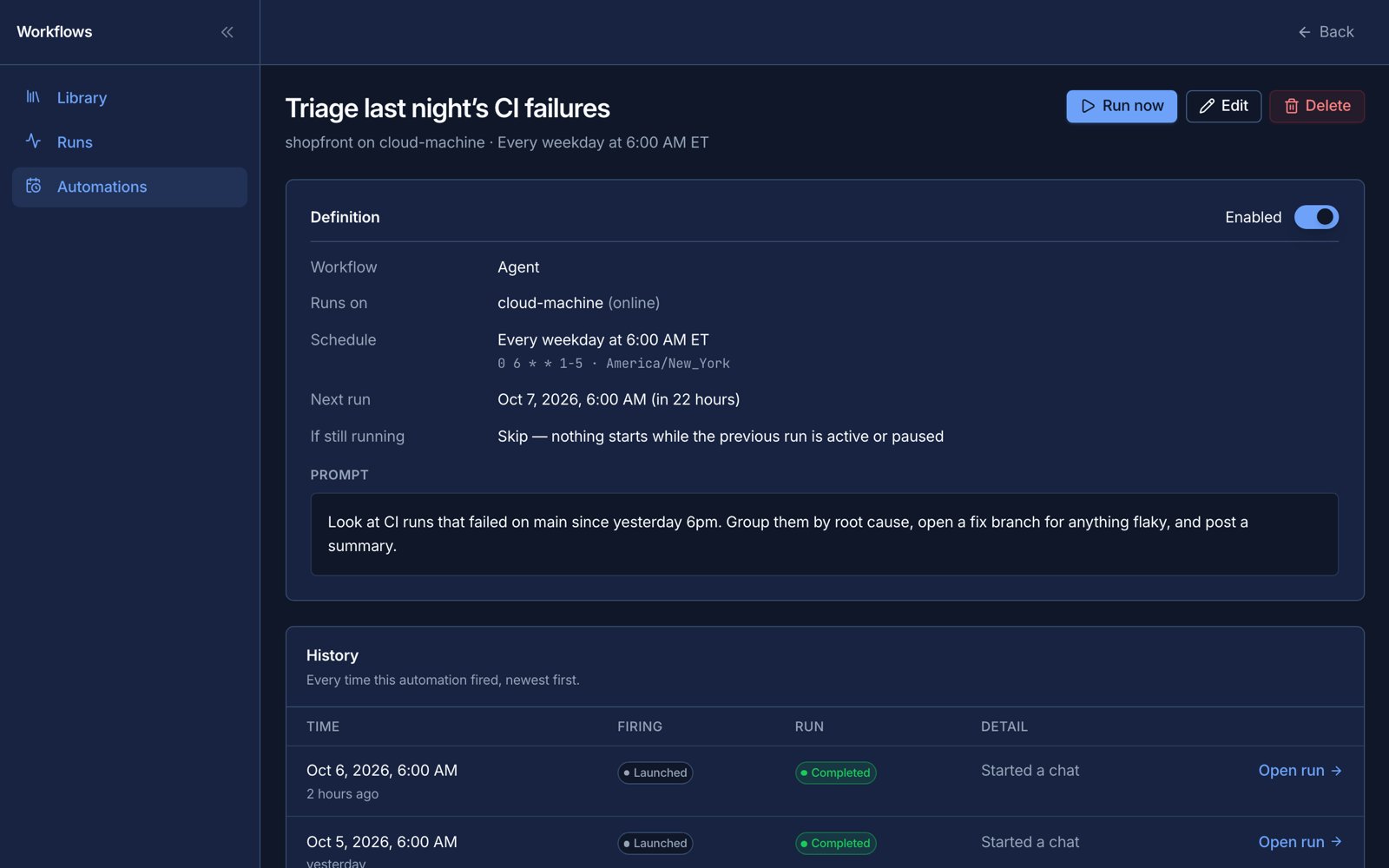Click the pencil icon in the Edit button
This screenshot has width=1389, height=868.
[1207, 106]
